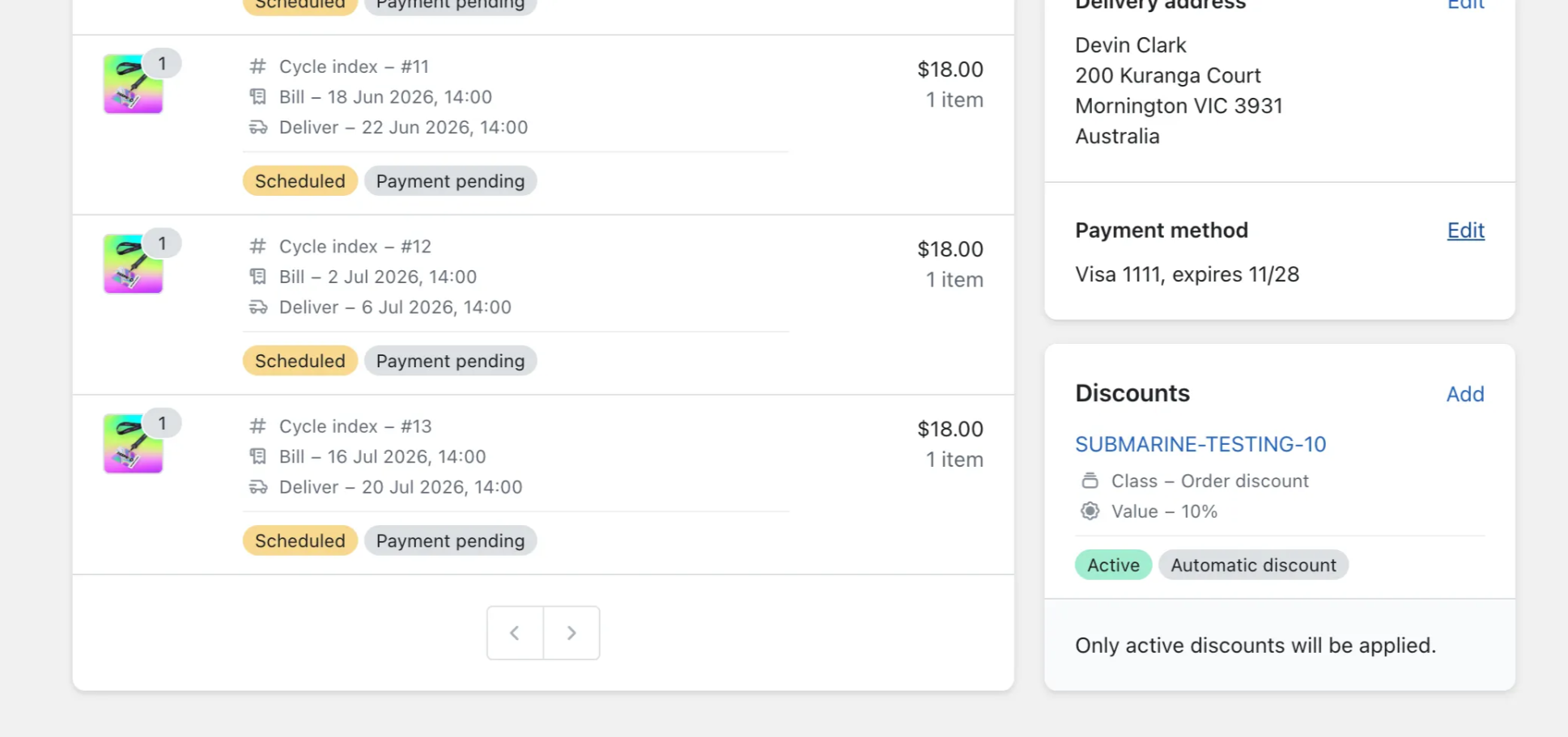The width and height of the screenshot is (1568, 737).
Task: Click the Active discount status badge
Action: click(x=1113, y=565)
